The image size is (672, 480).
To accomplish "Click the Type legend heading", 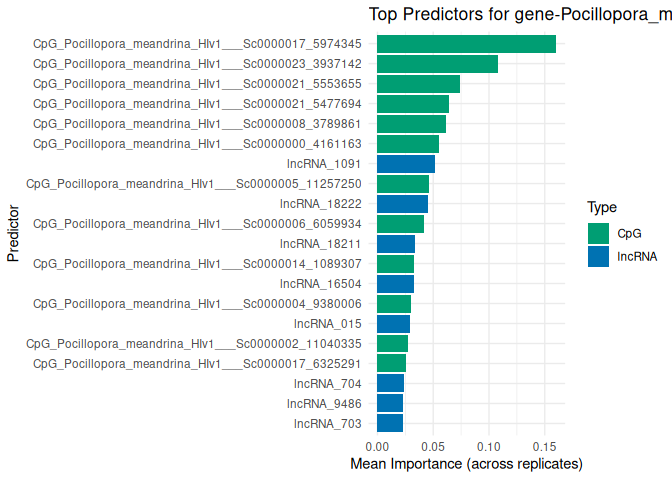I will pos(601,208).
